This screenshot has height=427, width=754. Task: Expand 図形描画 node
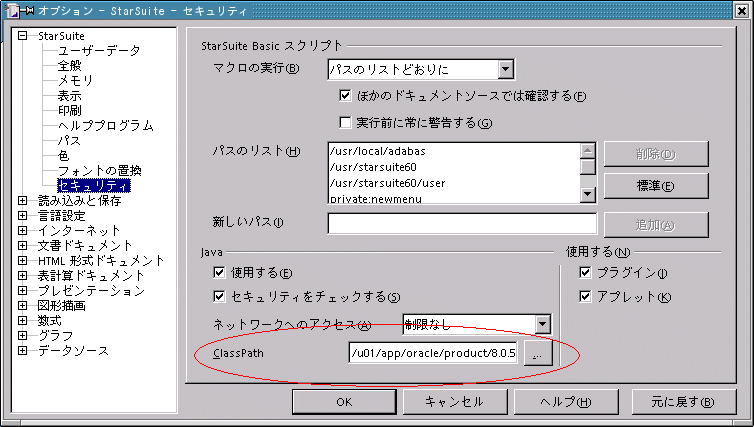pyautogui.click(x=23, y=305)
